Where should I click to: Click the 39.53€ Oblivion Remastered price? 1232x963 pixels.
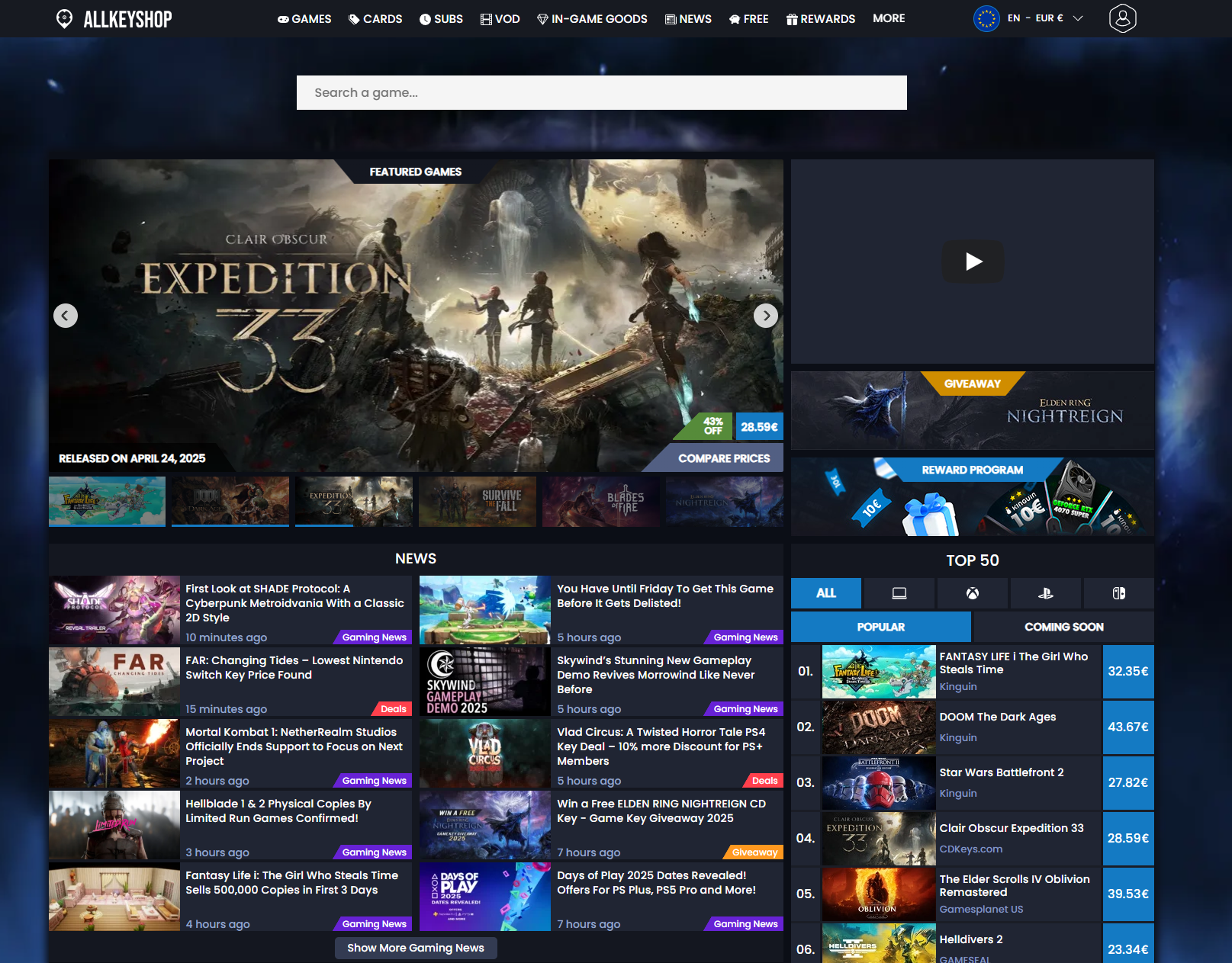pyautogui.click(x=1128, y=894)
